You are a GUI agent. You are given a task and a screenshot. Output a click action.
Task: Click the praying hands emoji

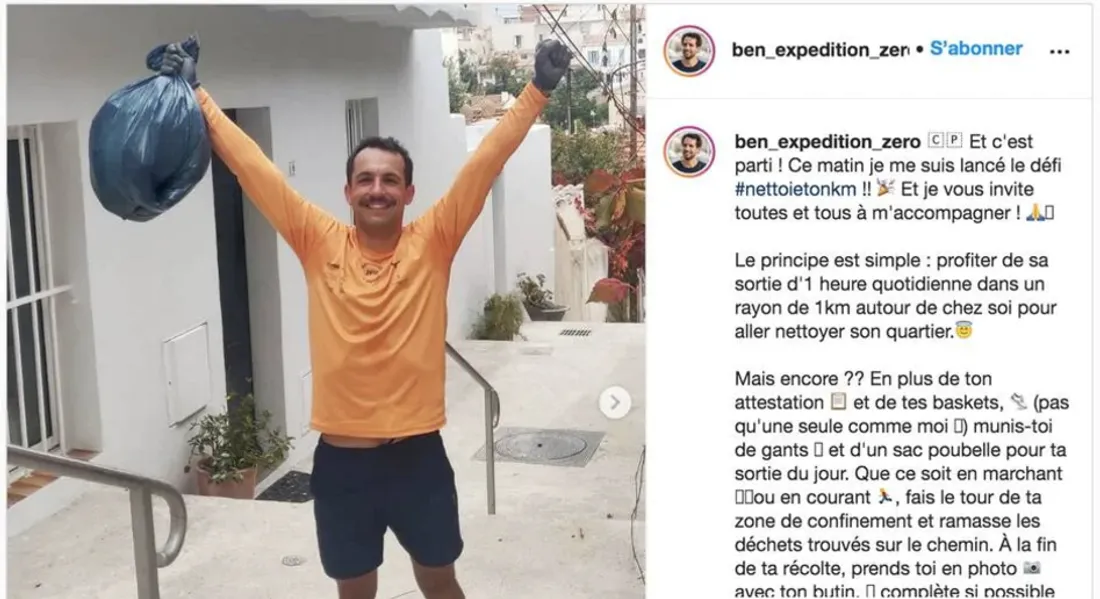coord(1035,212)
